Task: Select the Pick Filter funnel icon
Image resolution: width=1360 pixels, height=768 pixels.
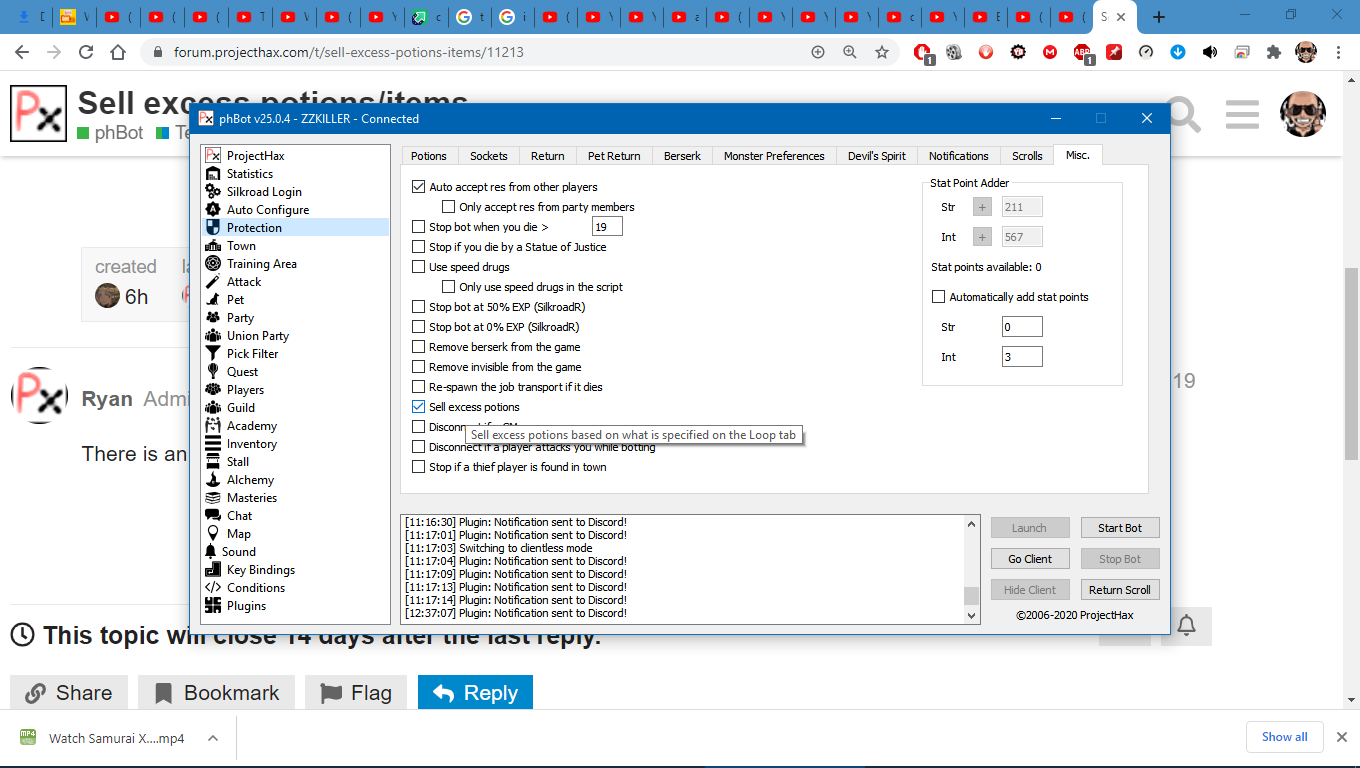Action: tap(212, 354)
